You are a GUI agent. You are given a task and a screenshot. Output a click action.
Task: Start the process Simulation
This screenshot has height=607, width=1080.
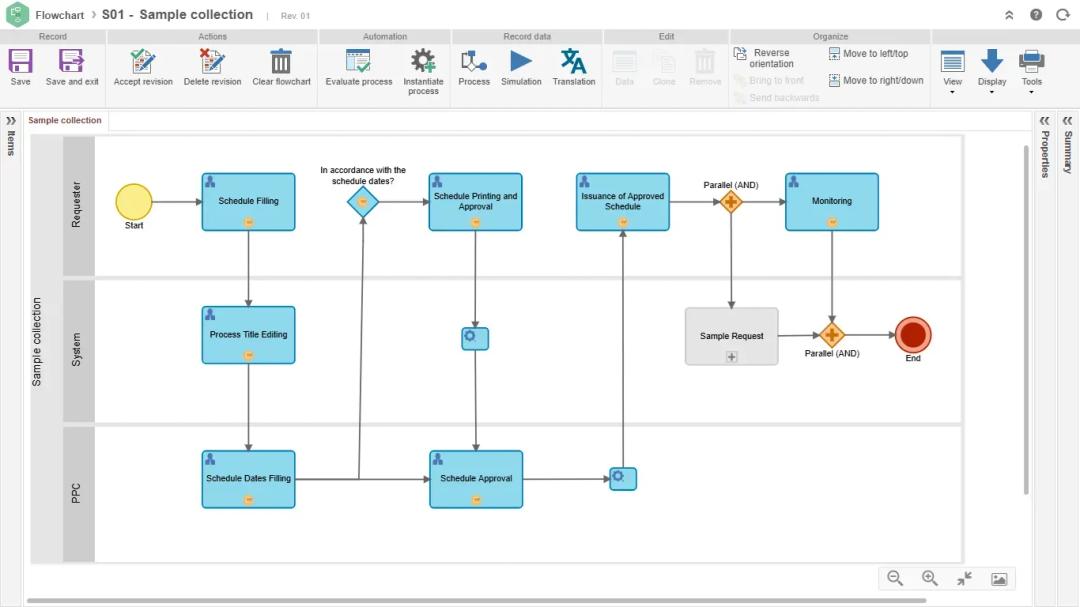point(521,62)
